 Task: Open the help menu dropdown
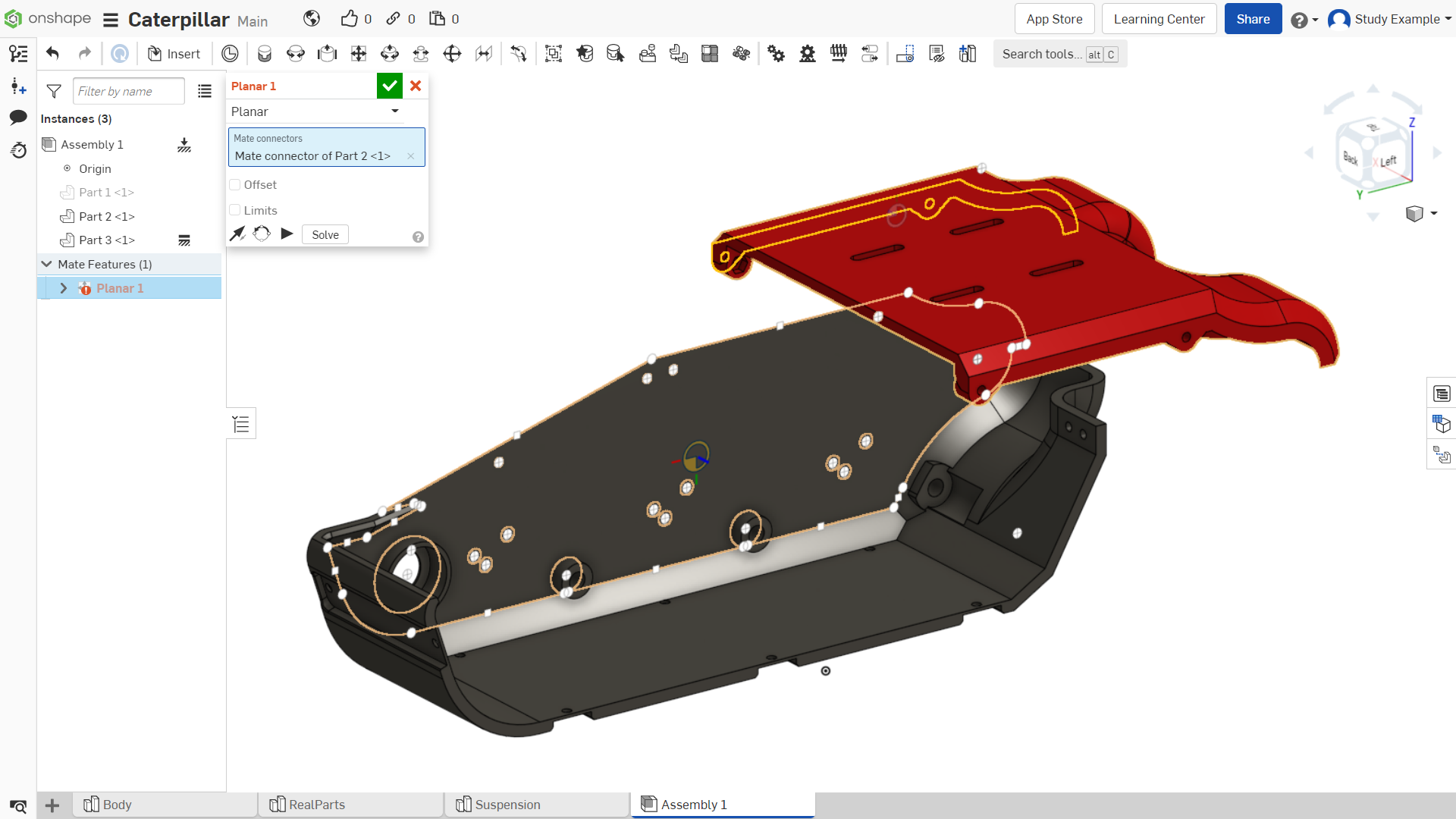[1304, 20]
